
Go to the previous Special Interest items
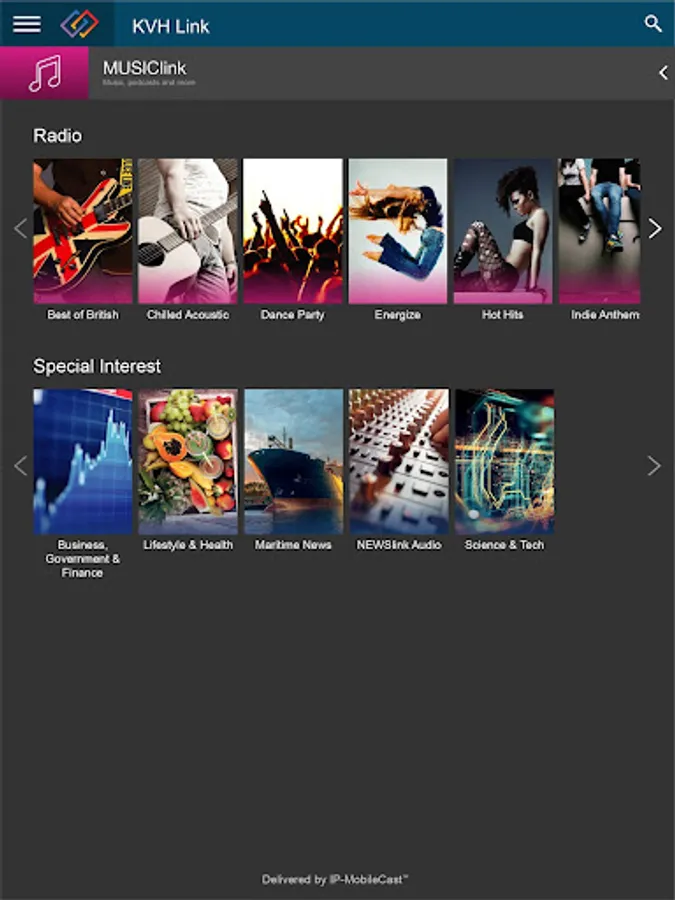click(21, 465)
